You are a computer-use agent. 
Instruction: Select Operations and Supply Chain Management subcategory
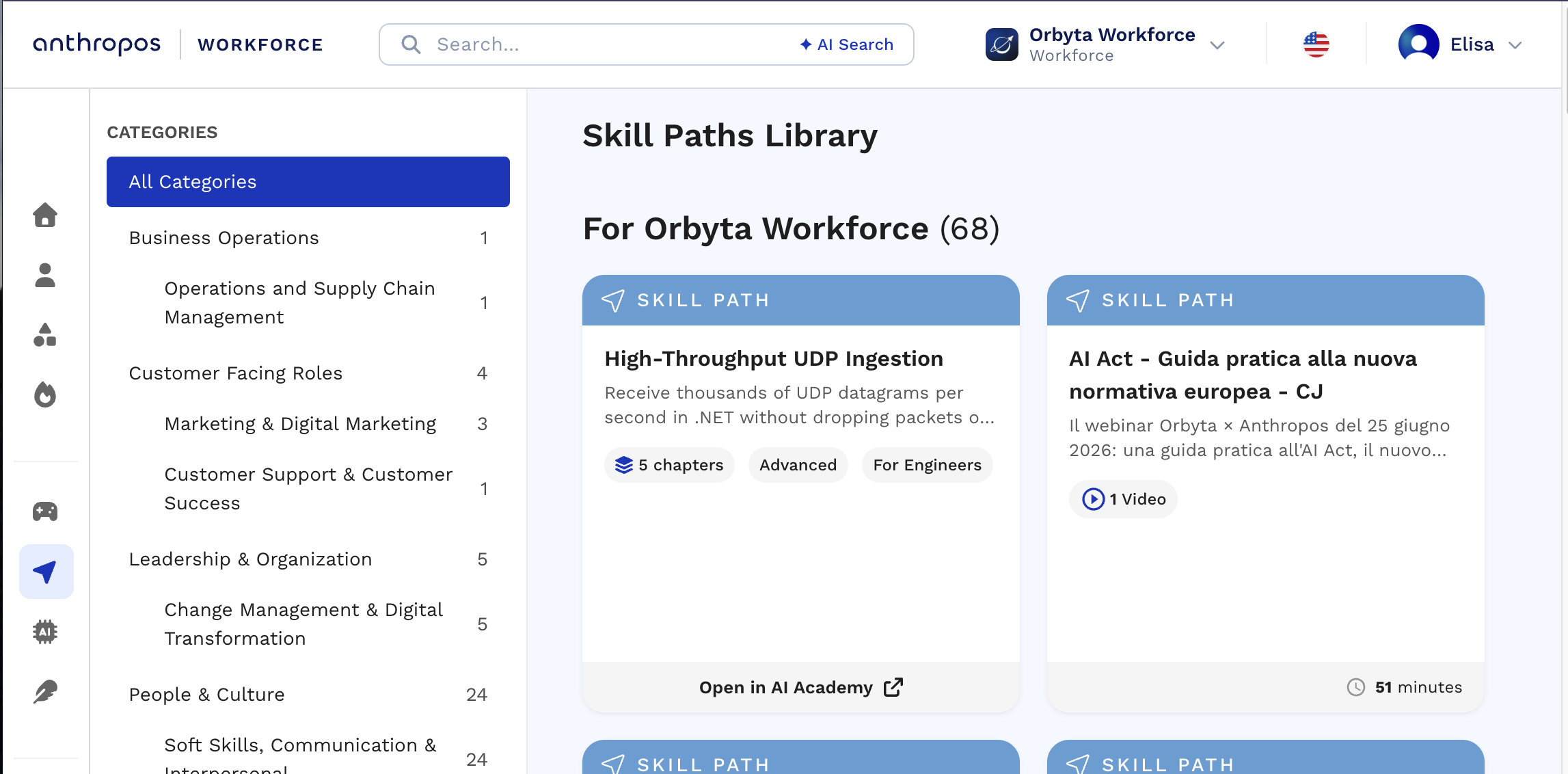(x=308, y=303)
